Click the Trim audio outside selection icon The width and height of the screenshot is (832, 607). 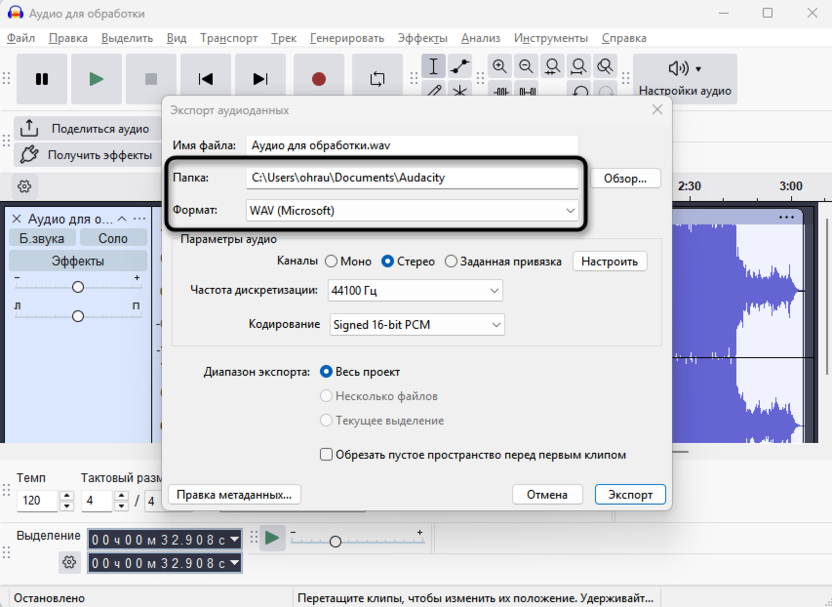[x=501, y=91]
